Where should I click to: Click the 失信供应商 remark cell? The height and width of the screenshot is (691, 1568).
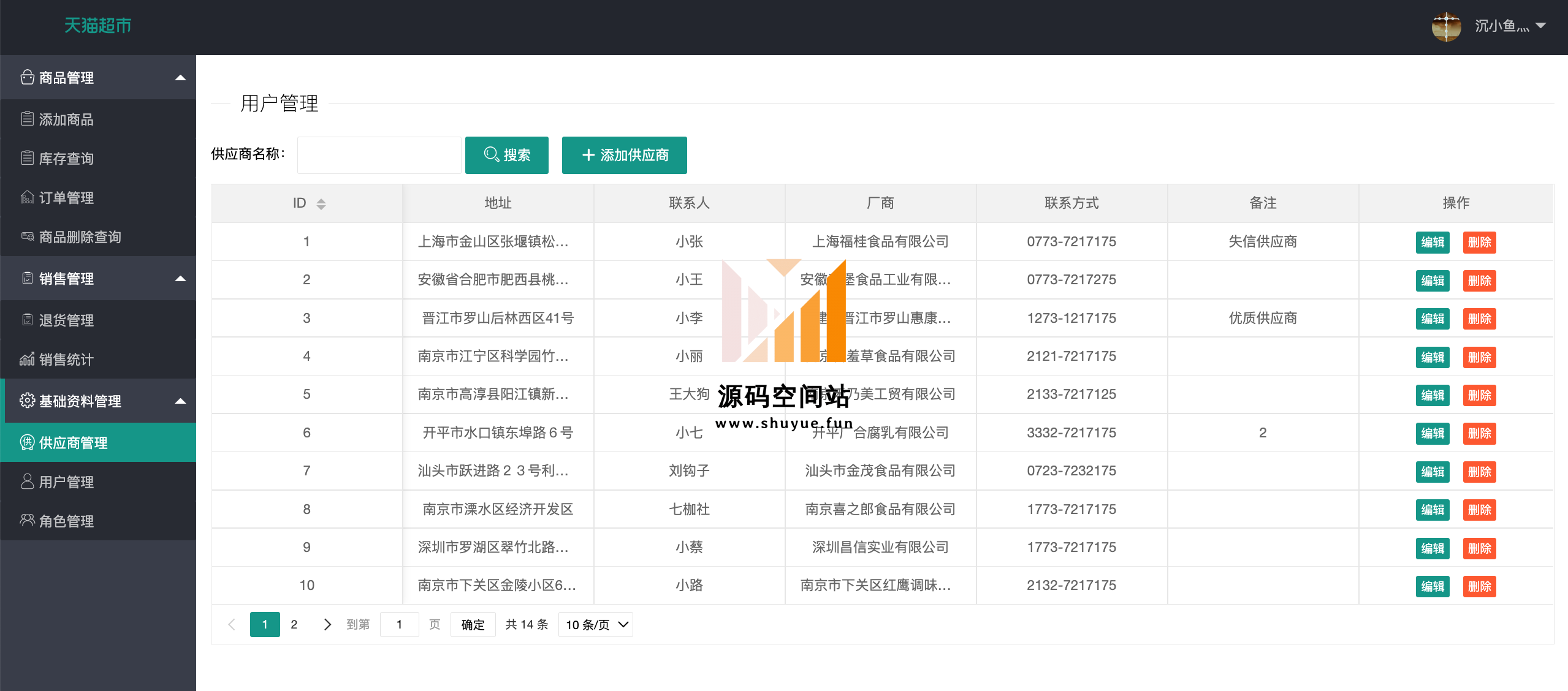pyautogui.click(x=1263, y=241)
